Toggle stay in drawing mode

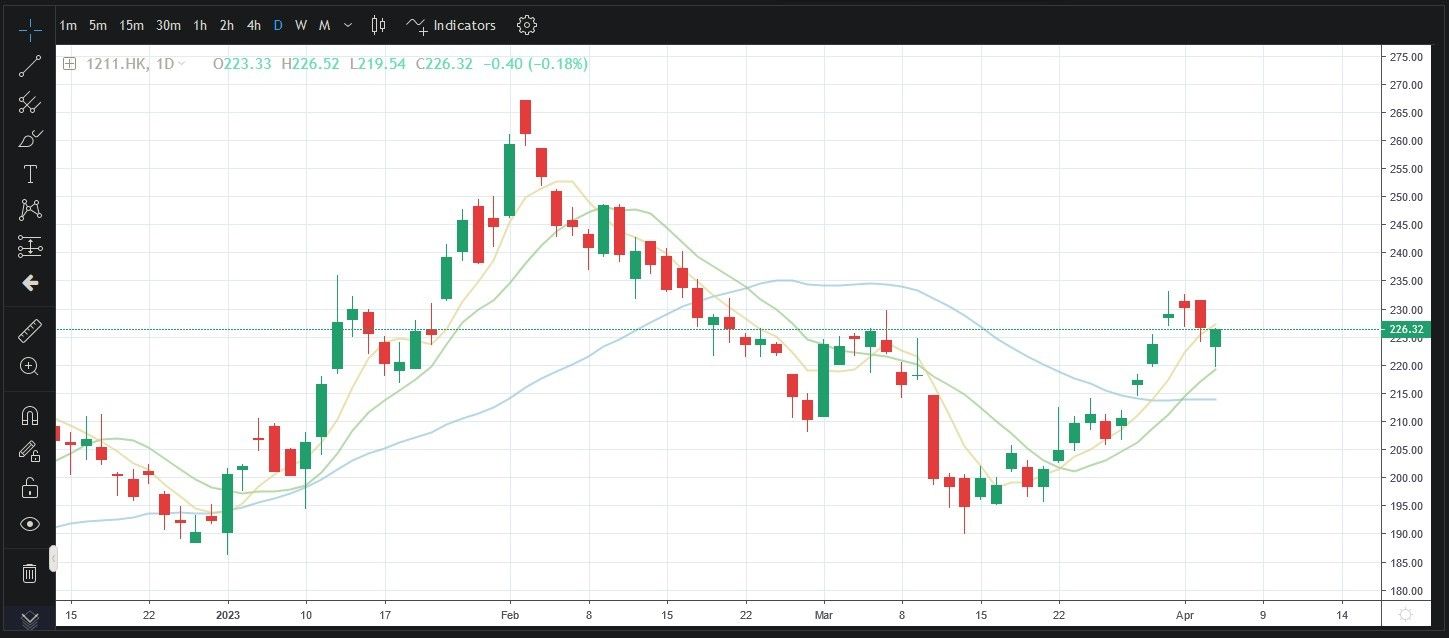click(x=30, y=451)
